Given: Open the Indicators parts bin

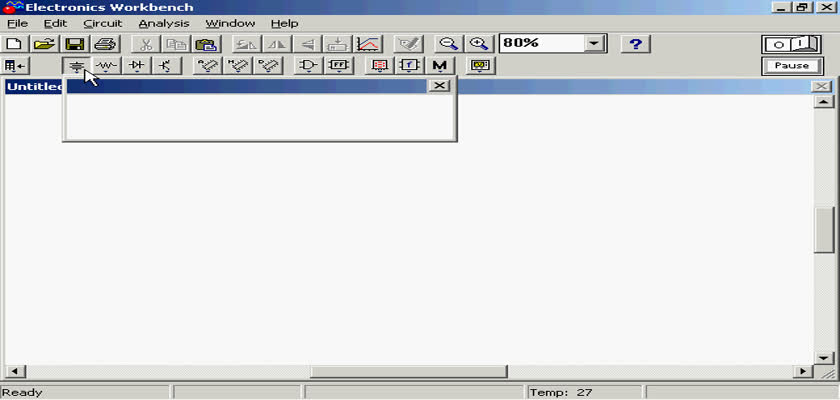Looking at the screenshot, I should click(x=379, y=66).
